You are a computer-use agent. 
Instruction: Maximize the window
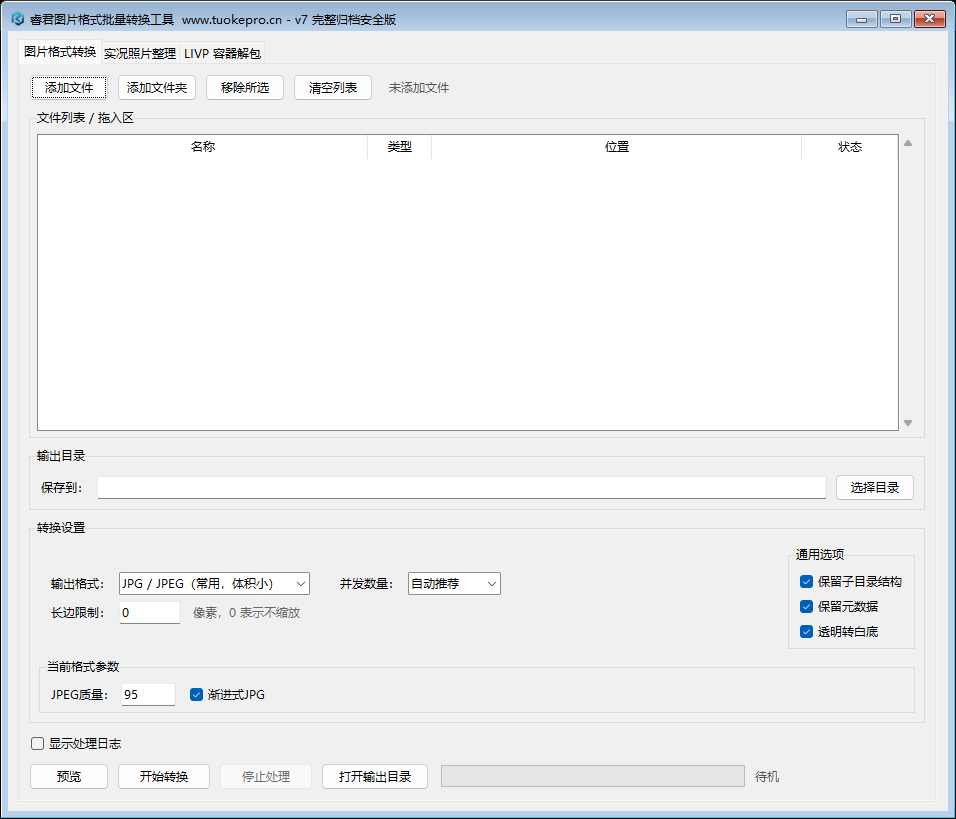click(895, 19)
